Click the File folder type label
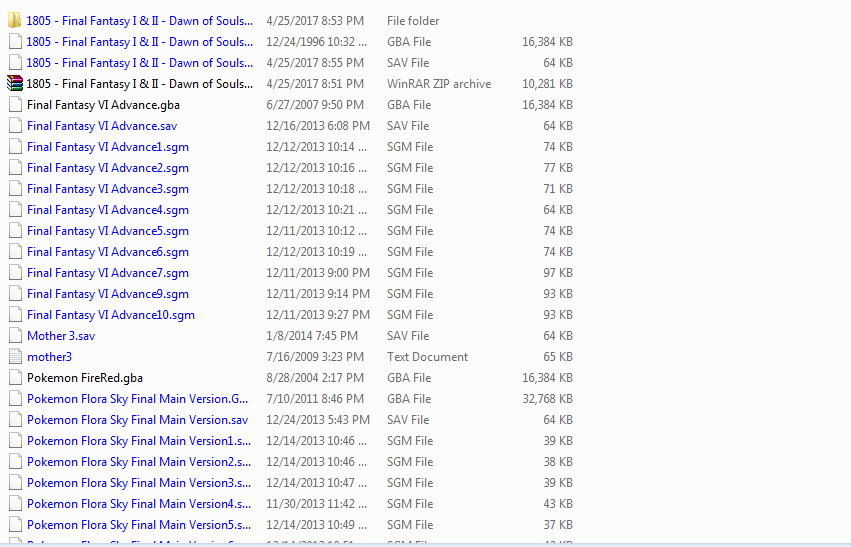The width and height of the screenshot is (851, 547). click(413, 21)
